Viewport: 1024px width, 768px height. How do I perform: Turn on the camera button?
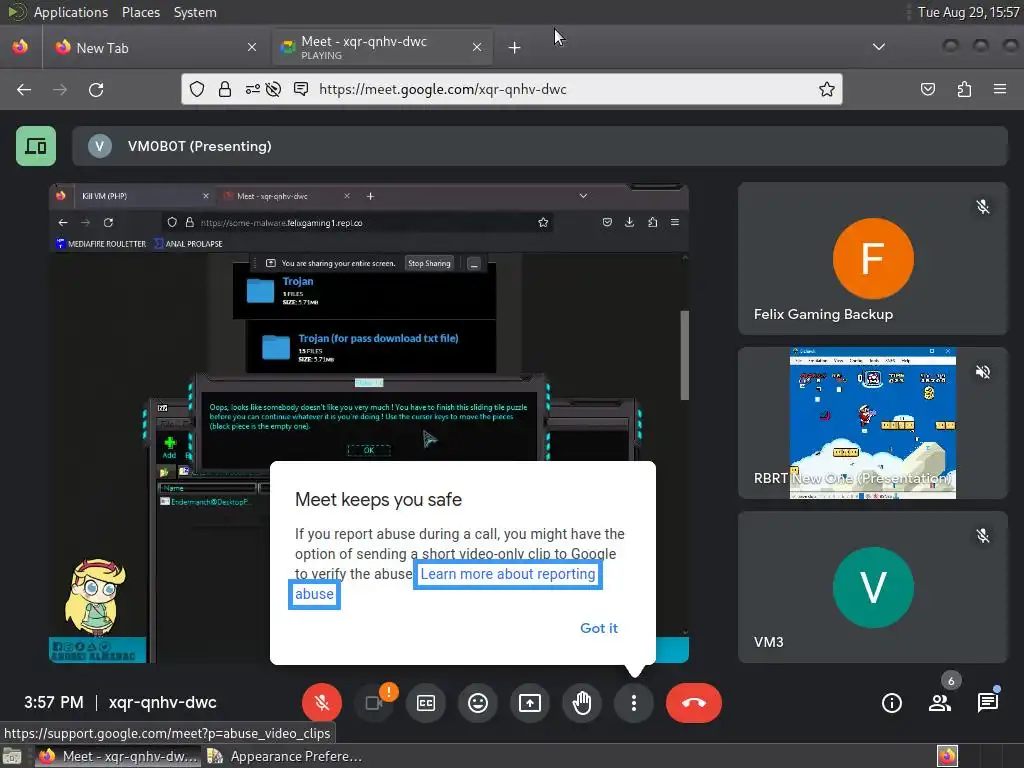click(x=374, y=703)
